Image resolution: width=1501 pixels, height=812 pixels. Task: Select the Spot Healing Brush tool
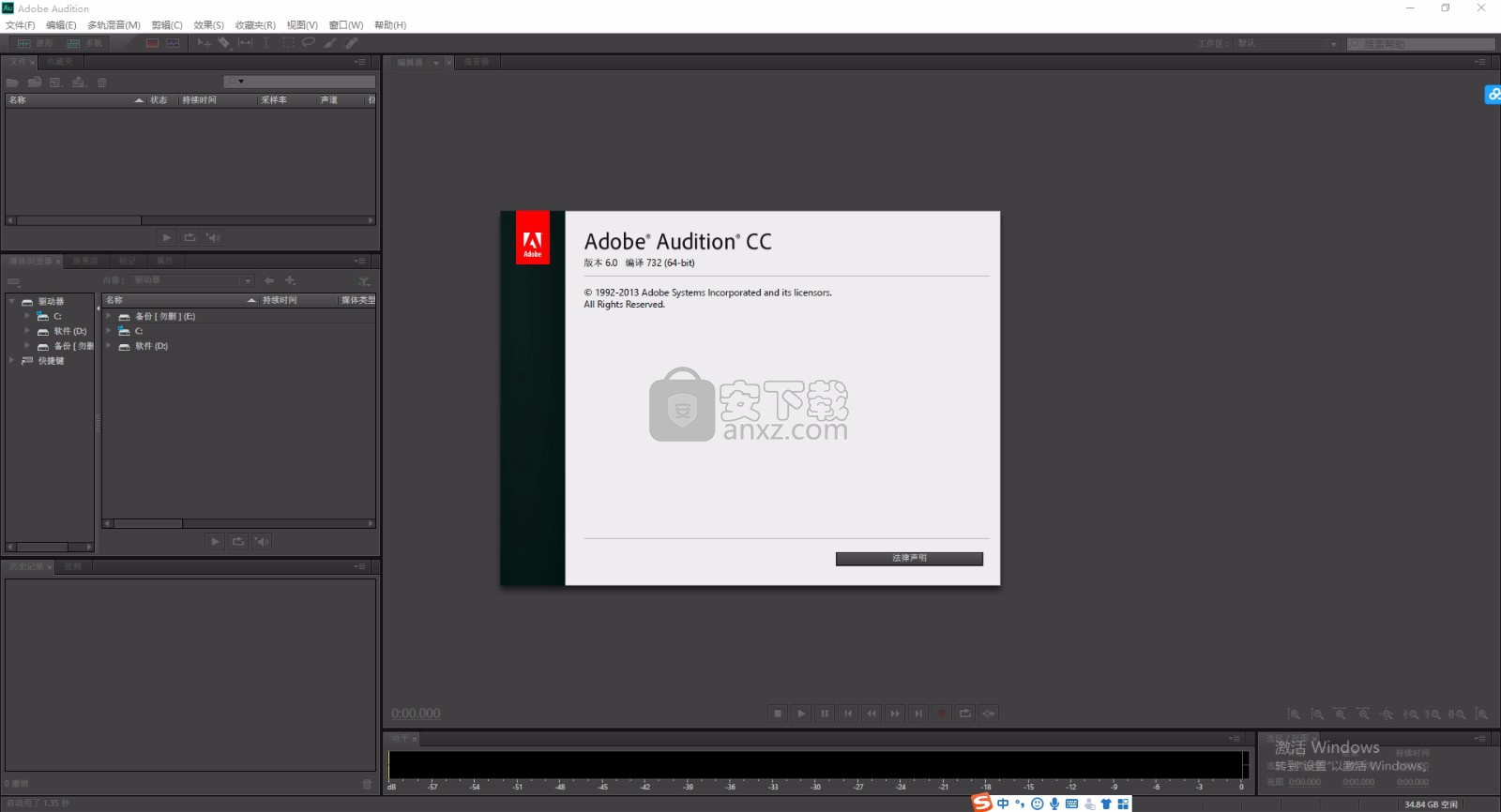351,43
